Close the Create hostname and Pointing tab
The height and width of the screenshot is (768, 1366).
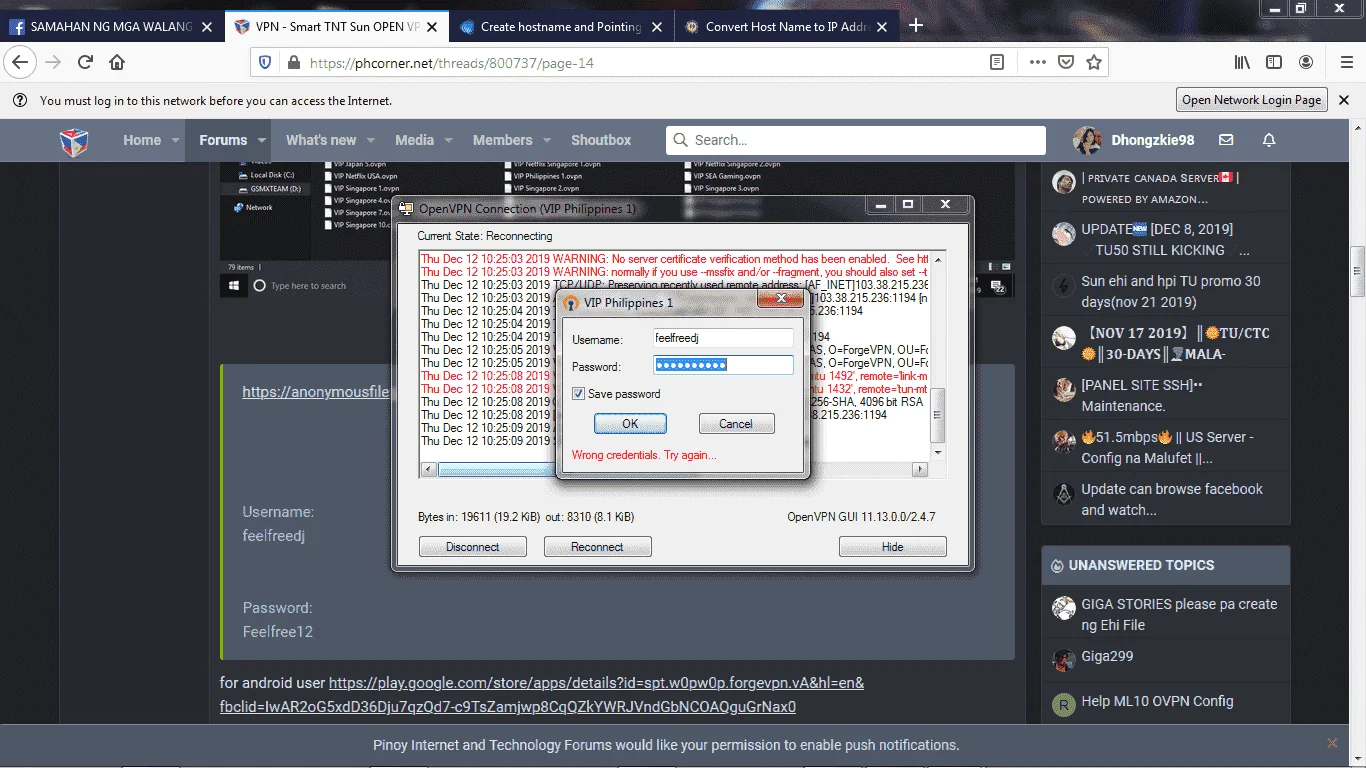[655, 27]
